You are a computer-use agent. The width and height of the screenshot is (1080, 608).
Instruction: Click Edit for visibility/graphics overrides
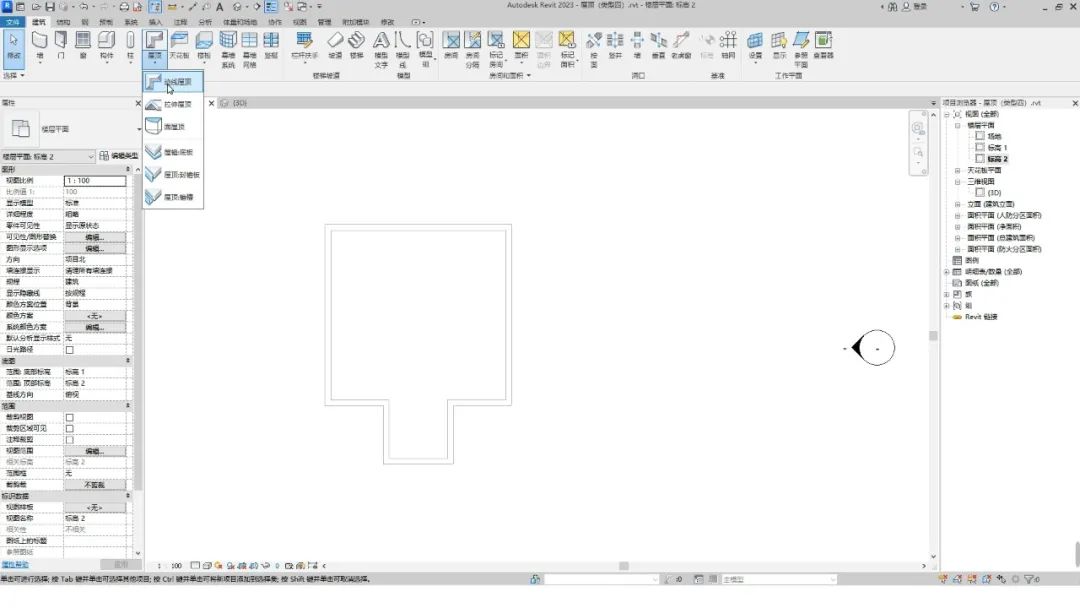[x=94, y=237]
